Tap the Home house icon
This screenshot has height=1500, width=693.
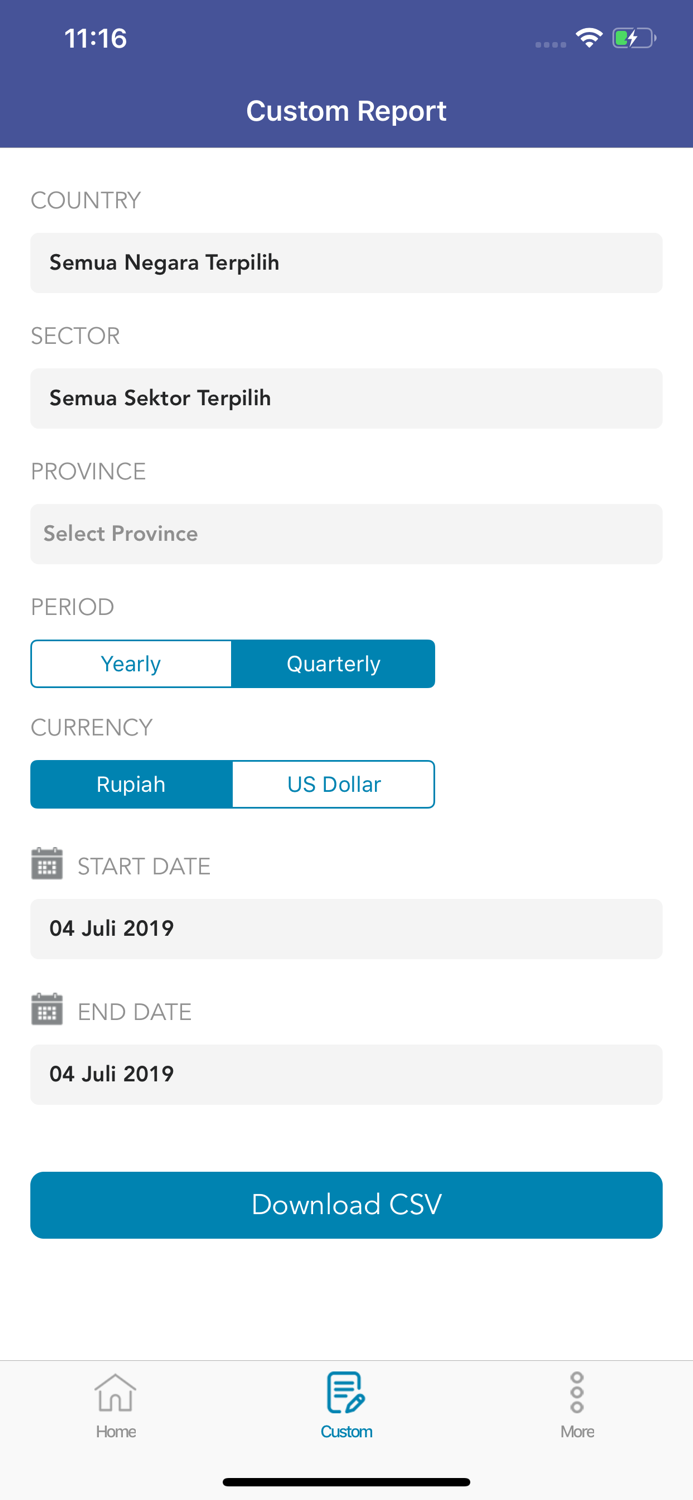[115, 1392]
